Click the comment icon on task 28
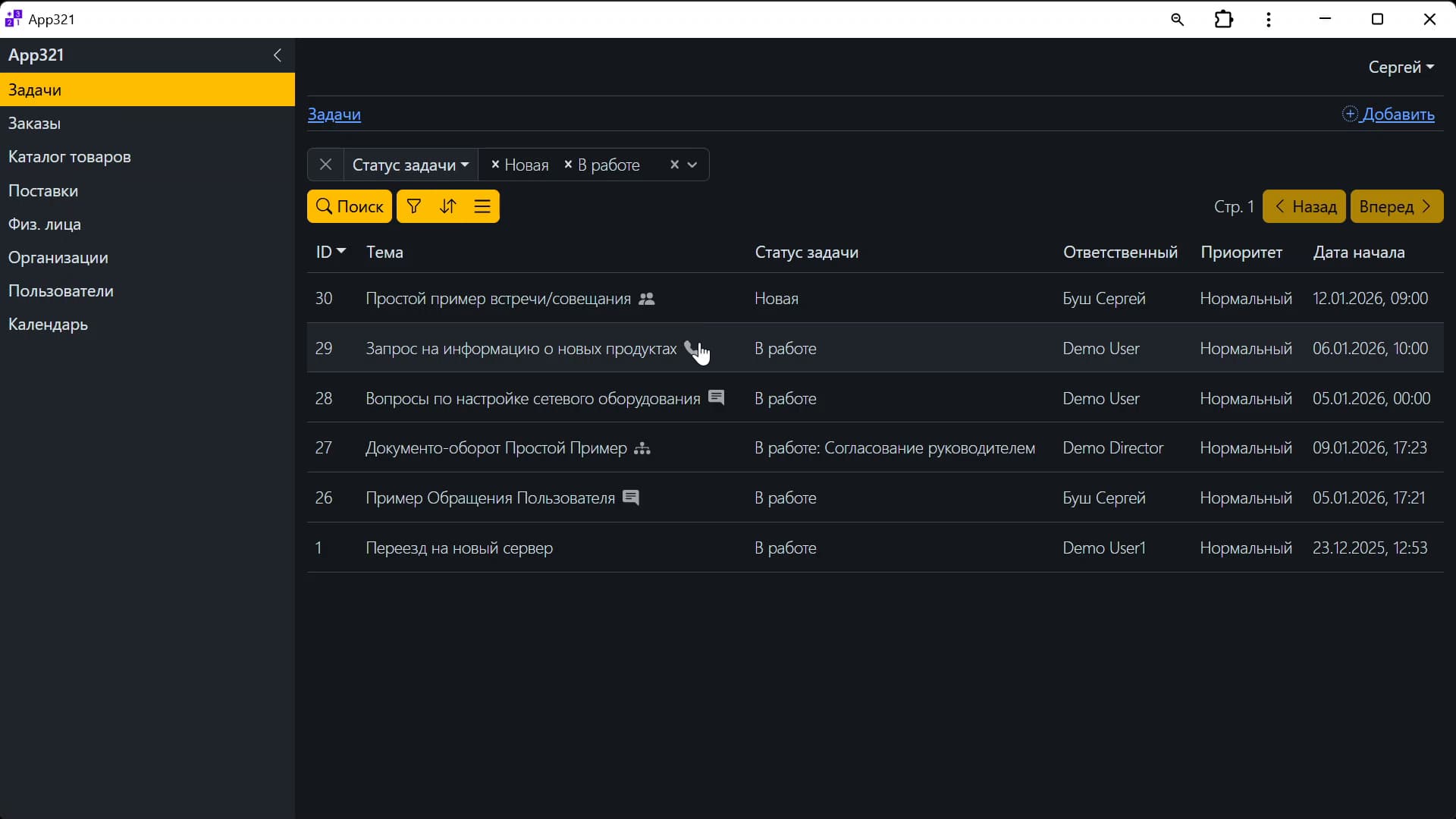Screen dimensions: 1456x819 click(716, 397)
